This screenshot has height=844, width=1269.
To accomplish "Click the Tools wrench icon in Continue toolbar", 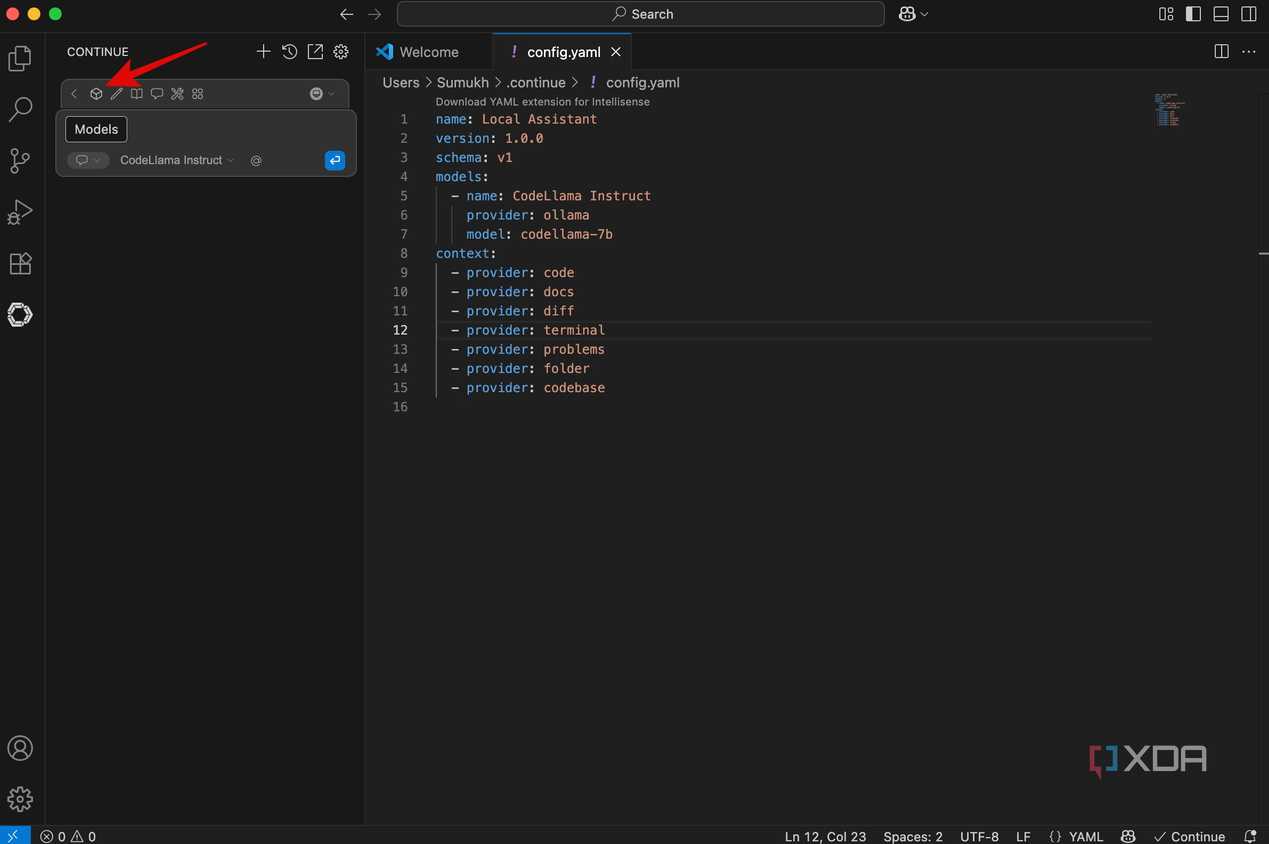I will (x=177, y=94).
